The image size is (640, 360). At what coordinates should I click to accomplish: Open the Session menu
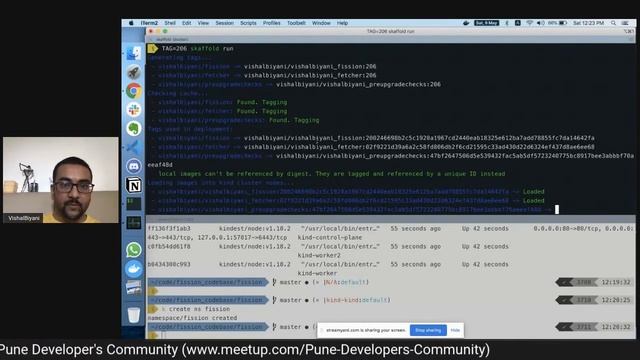pos(224,23)
